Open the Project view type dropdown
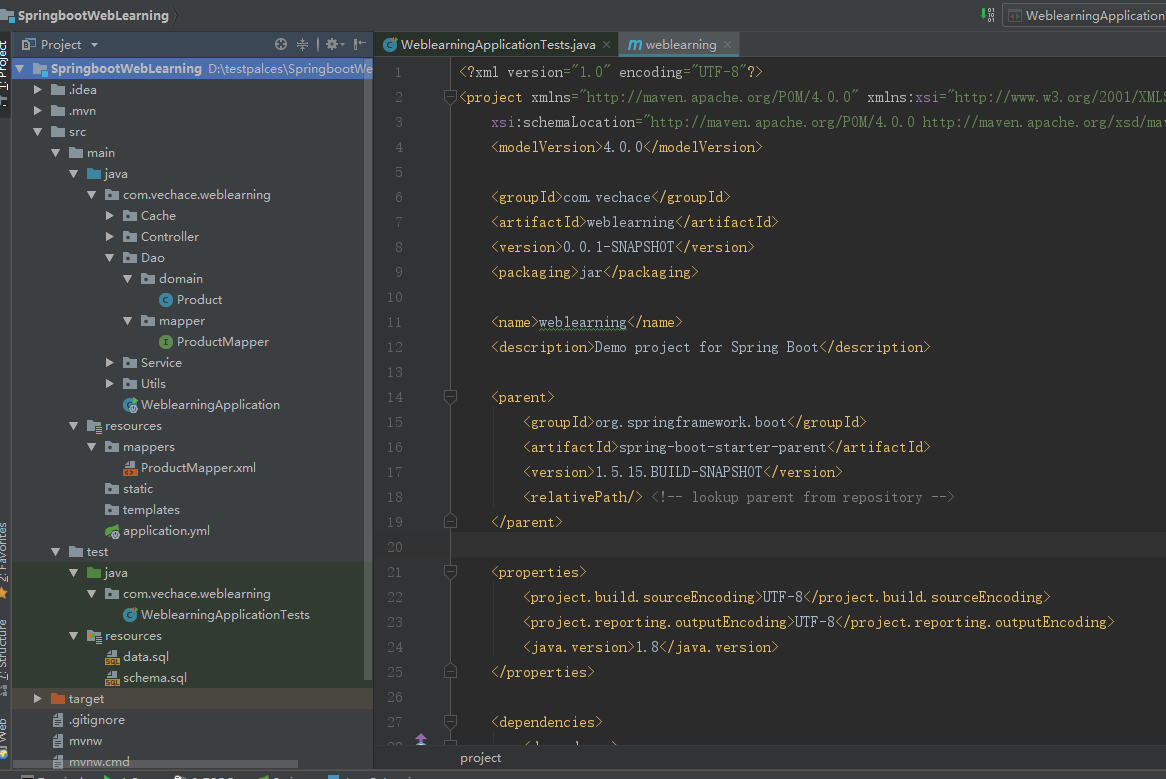 click(x=95, y=45)
